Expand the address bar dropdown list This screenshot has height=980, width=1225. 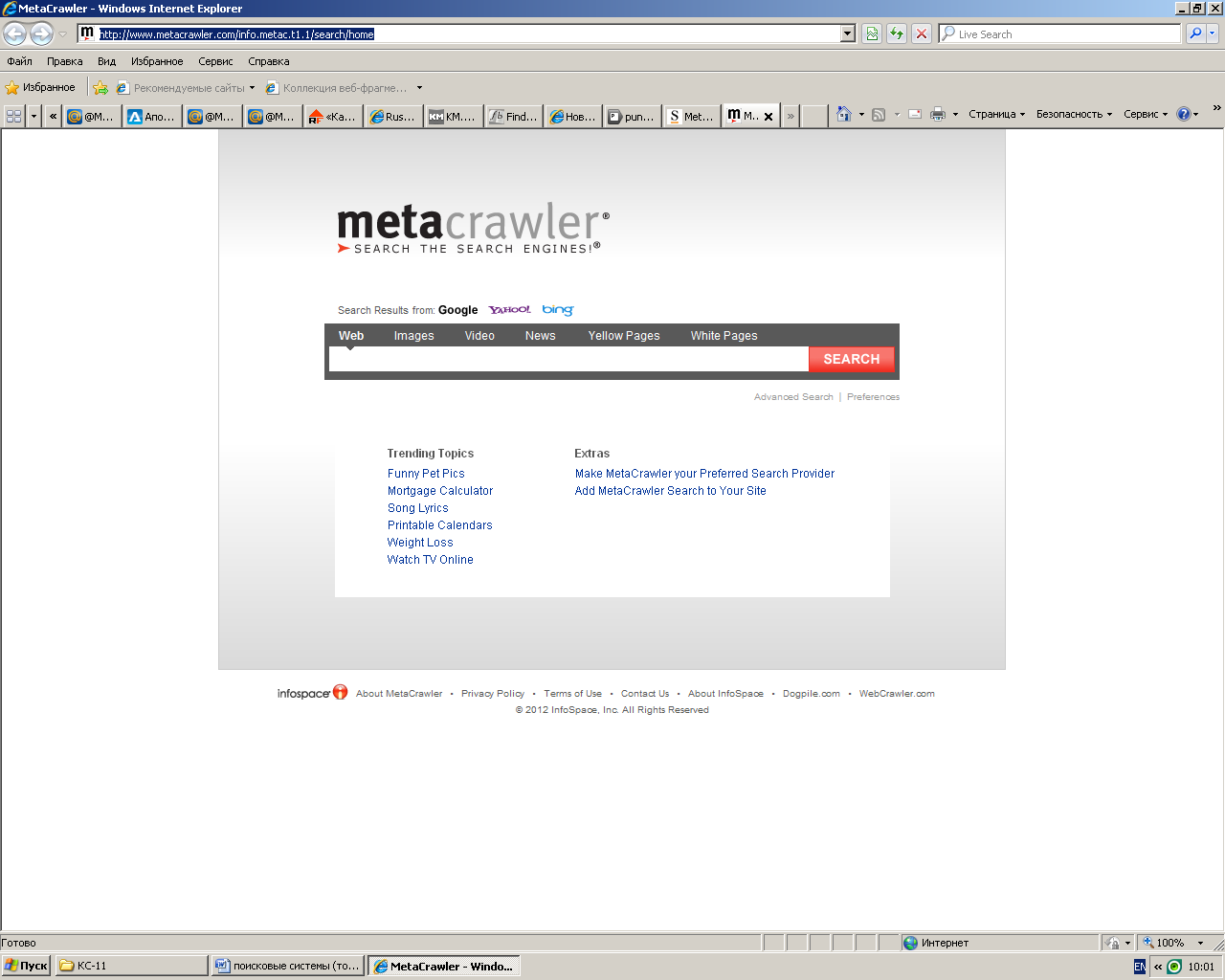coord(848,33)
